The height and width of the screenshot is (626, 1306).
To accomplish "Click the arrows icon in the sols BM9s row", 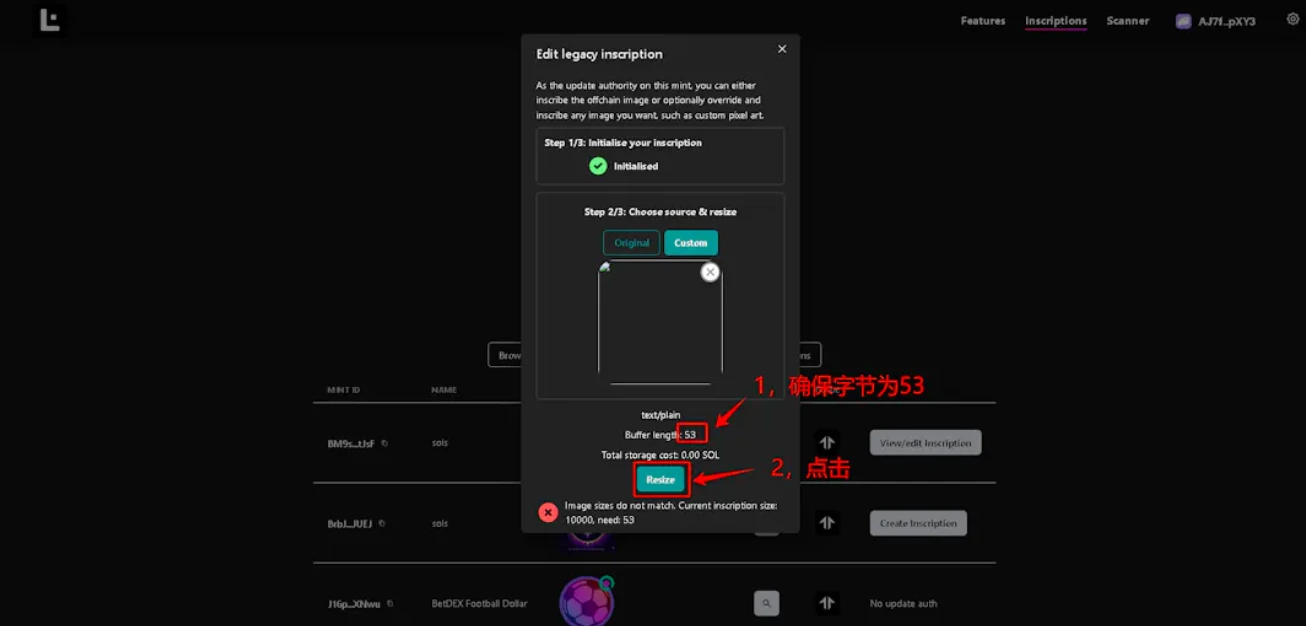I will click(826, 442).
